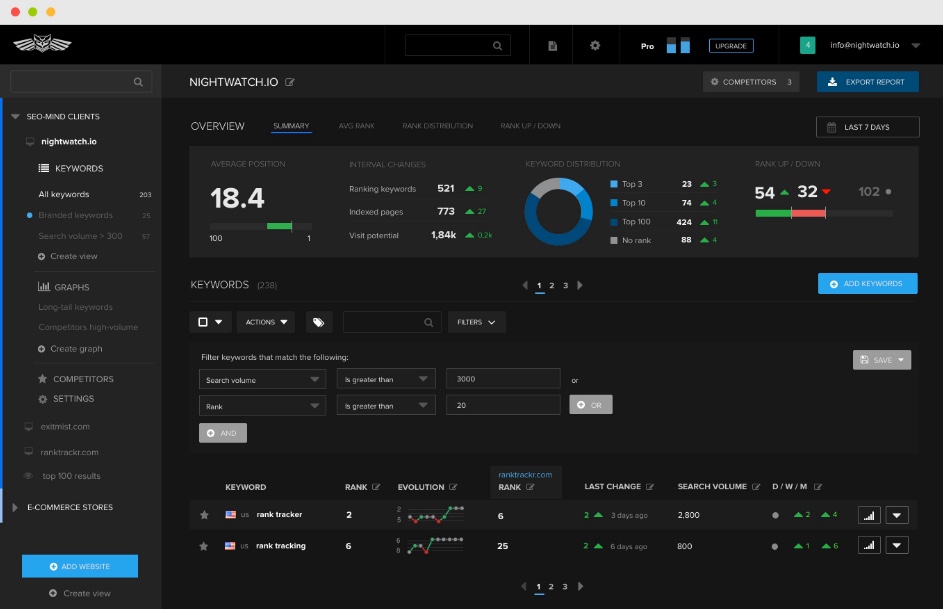Click the Nightwatch owl logo

click(x=42, y=43)
